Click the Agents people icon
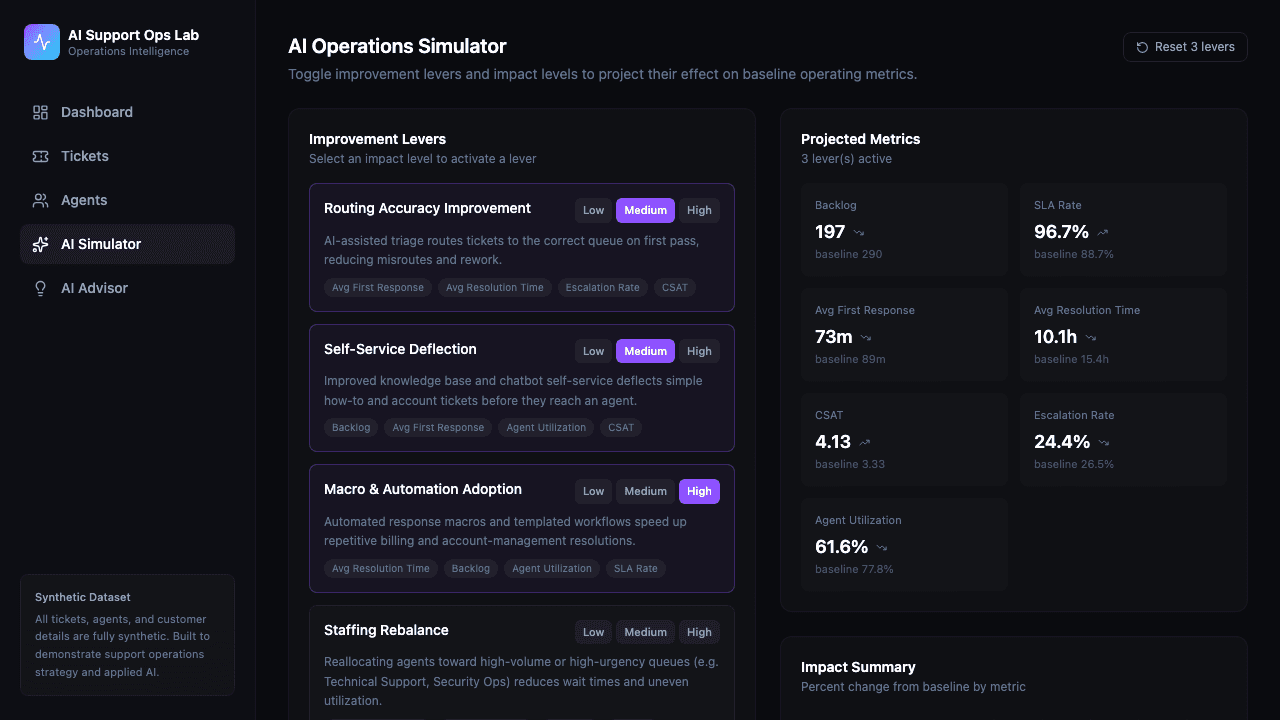The width and height of the screenshot is (1280, 720). (40, 200)
